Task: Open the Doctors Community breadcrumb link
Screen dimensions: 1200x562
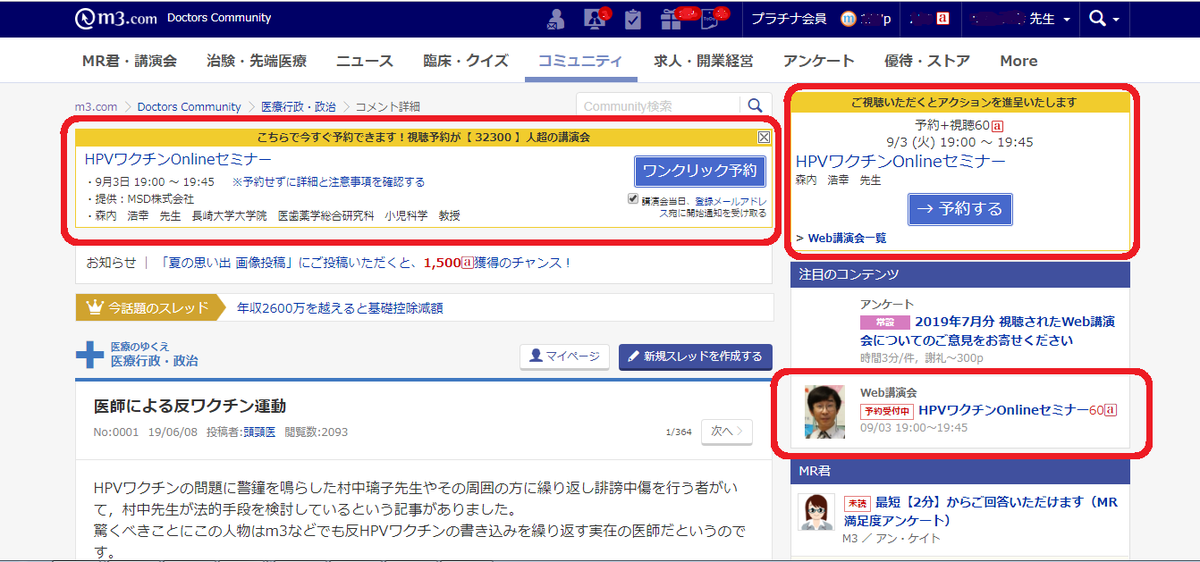Action: pos(189,107)
